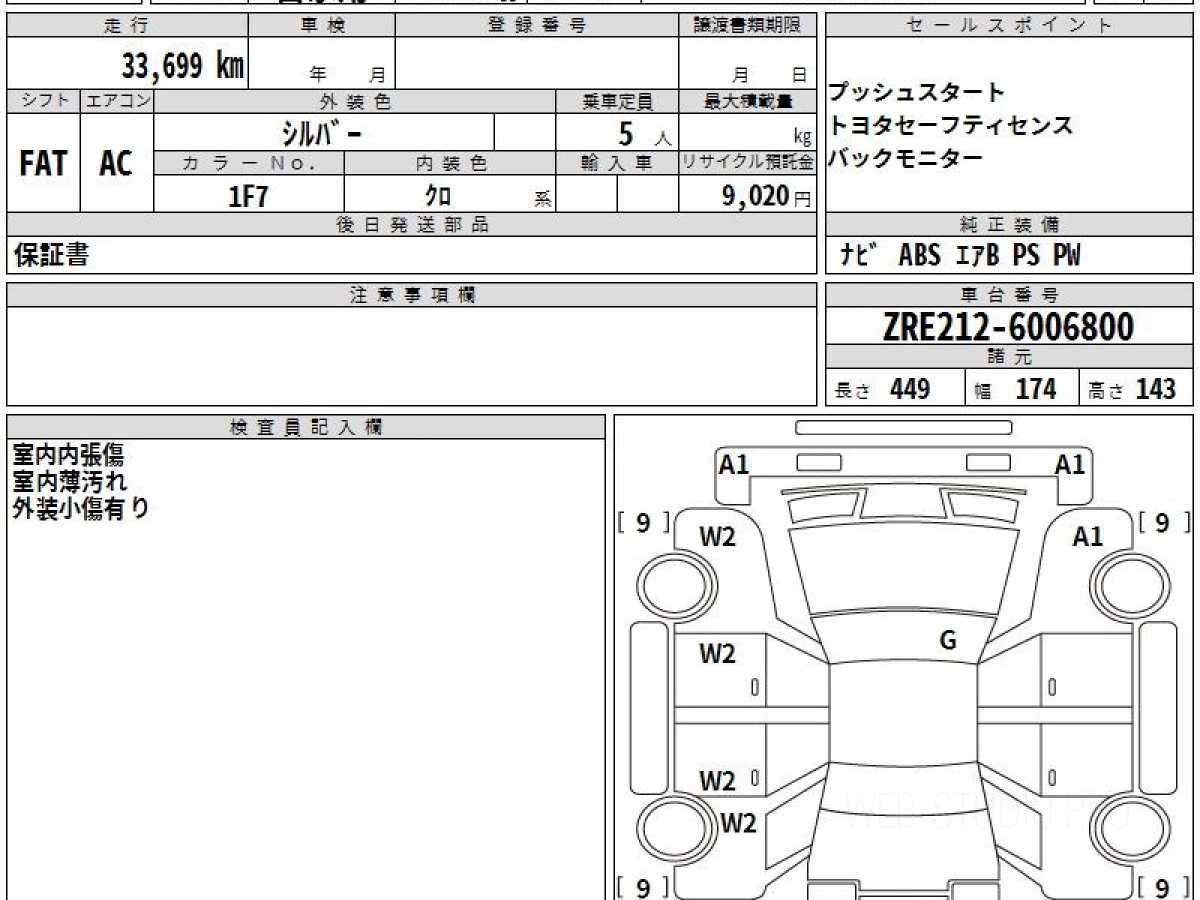Click the 室内薄汚れ inspector note

click(70, 481)
